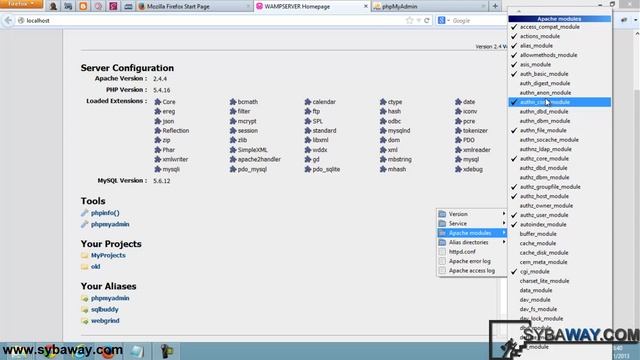Viewport: 640px width, 360px height.
Task: Open the phpinfo() link
Action: click(x=105, y=213)
